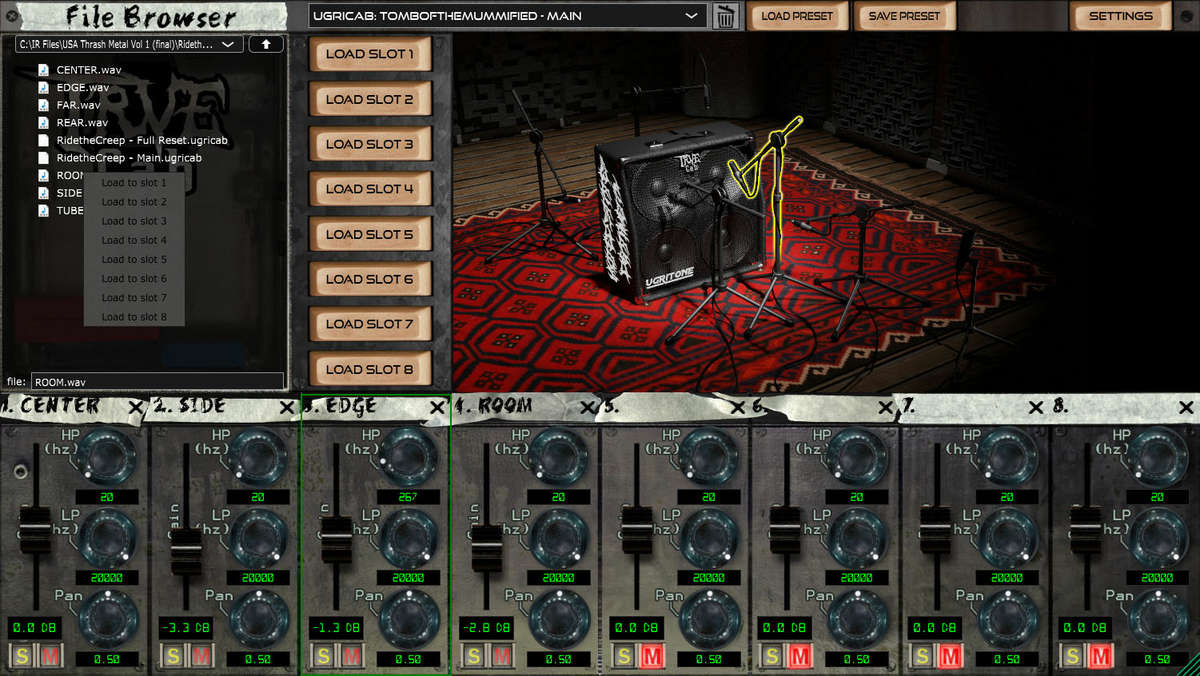Go up one folder with the arrow button
Screen dimensions: 1200x676
266,44
